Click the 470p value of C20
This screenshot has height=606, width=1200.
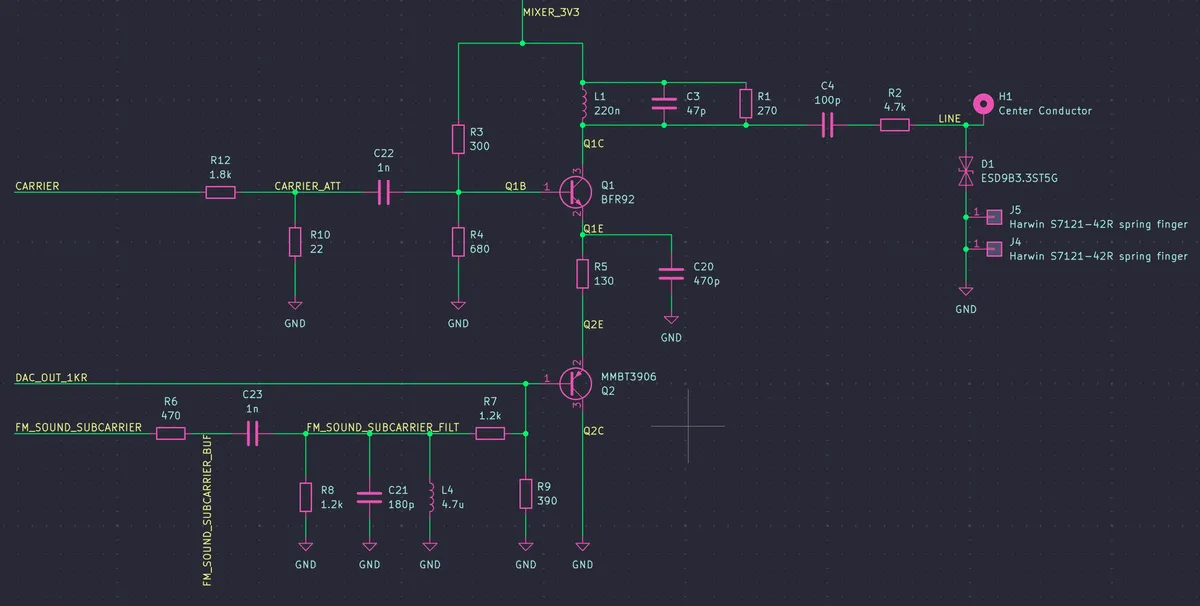[706, 282]
